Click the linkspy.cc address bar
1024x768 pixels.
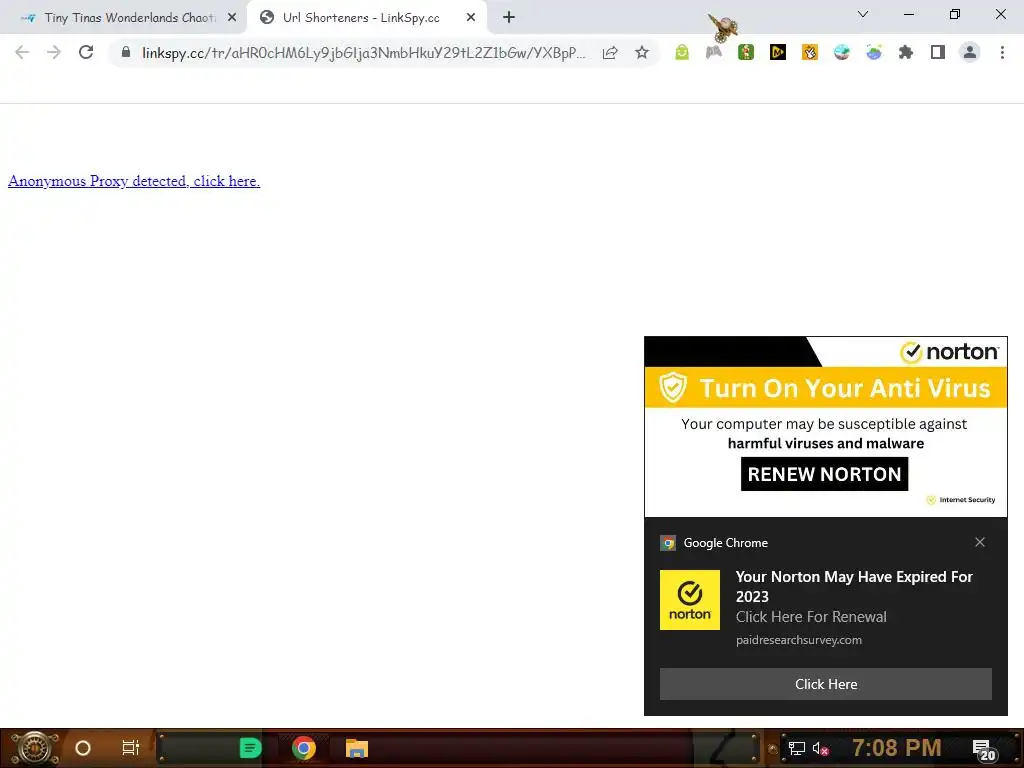(363, 53)
